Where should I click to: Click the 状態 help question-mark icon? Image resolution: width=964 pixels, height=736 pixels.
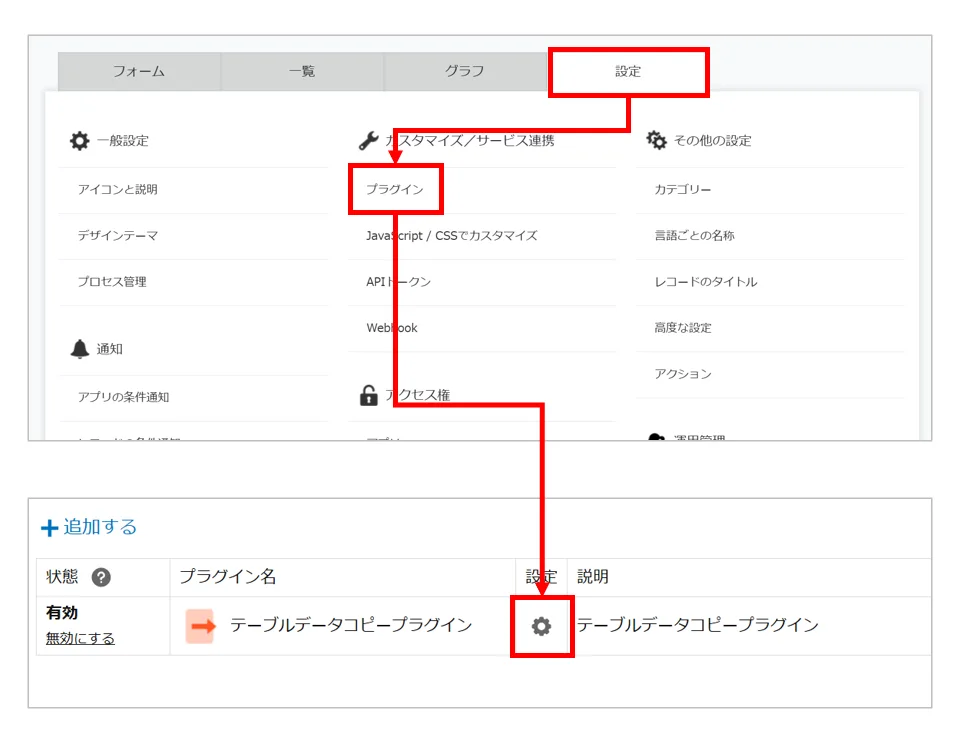click(101, 577)
